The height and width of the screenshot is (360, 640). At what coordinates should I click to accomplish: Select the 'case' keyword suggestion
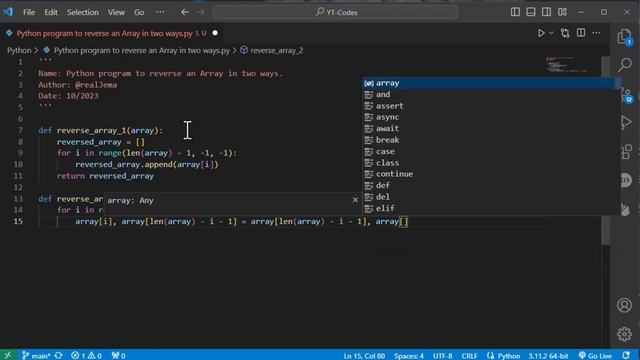490,151
